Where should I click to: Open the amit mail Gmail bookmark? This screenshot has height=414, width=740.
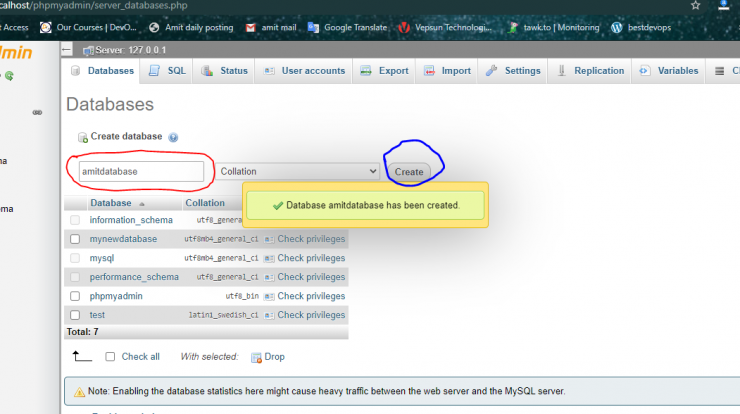[x=271, y=27]
